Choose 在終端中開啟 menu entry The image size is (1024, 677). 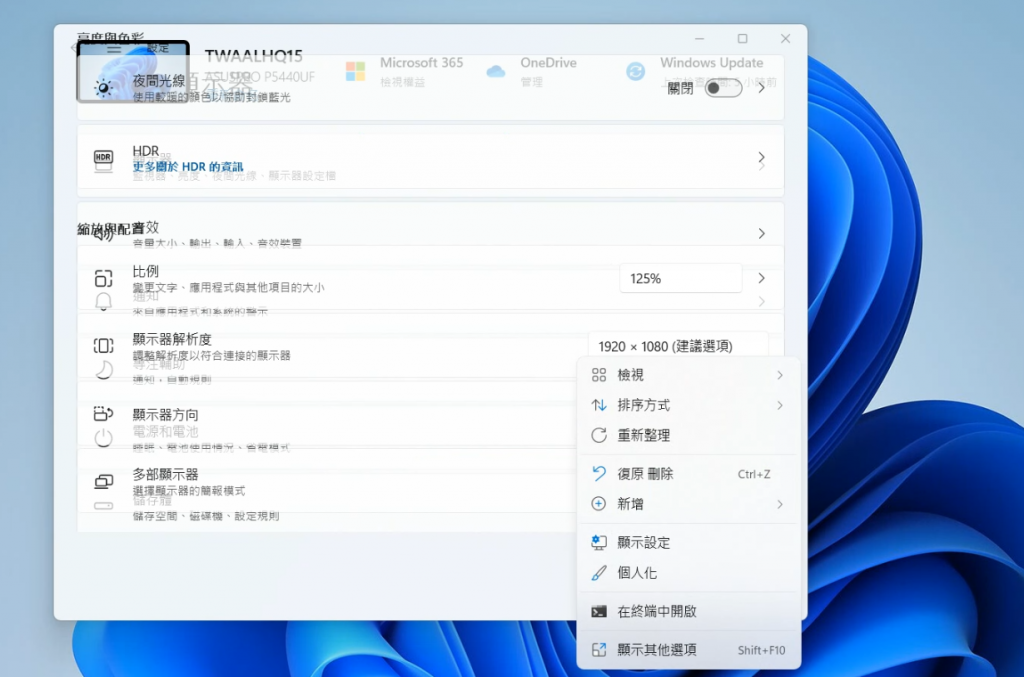(x=688, y=612)
